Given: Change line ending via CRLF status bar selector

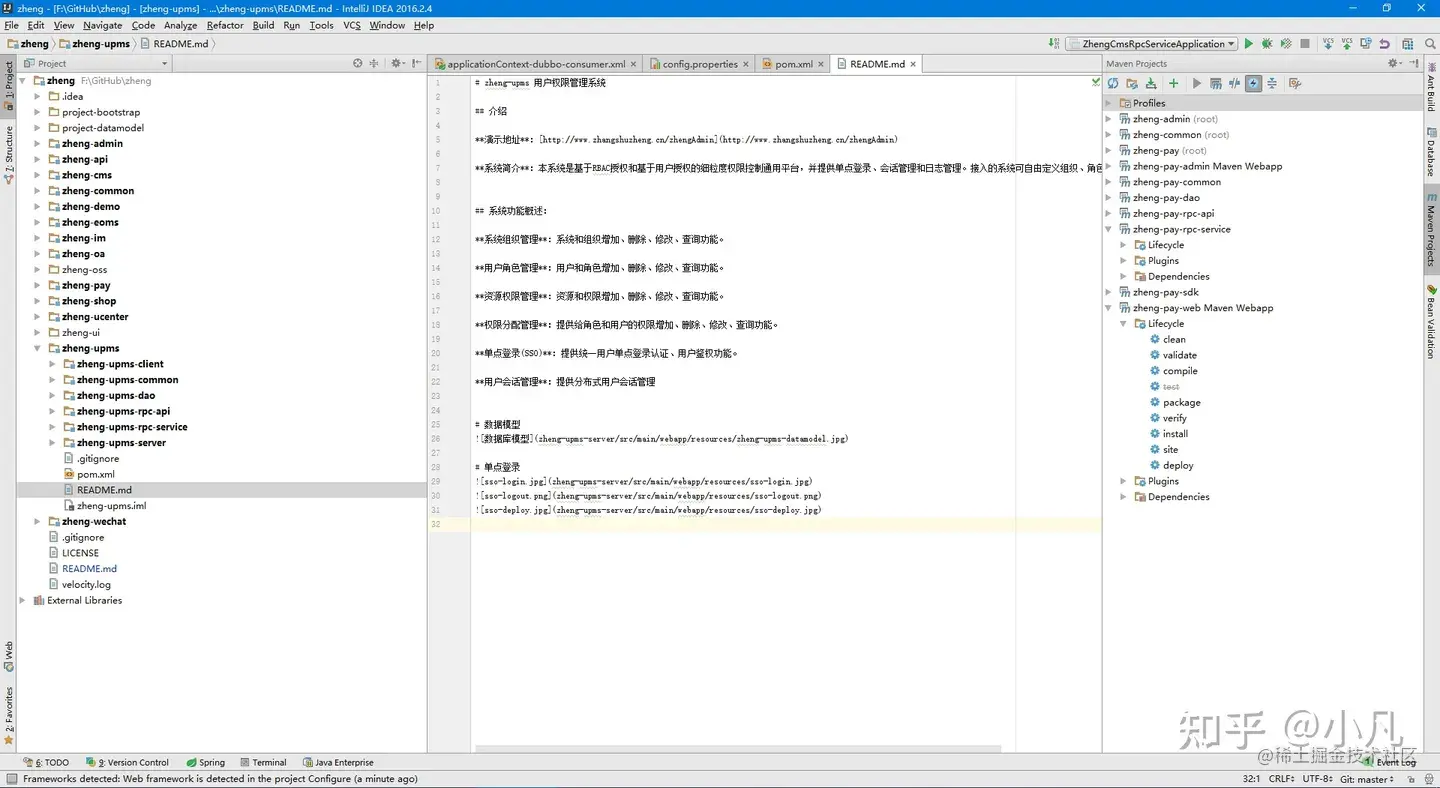Looking at the screenshot, I should click(x=1281, y=778).
